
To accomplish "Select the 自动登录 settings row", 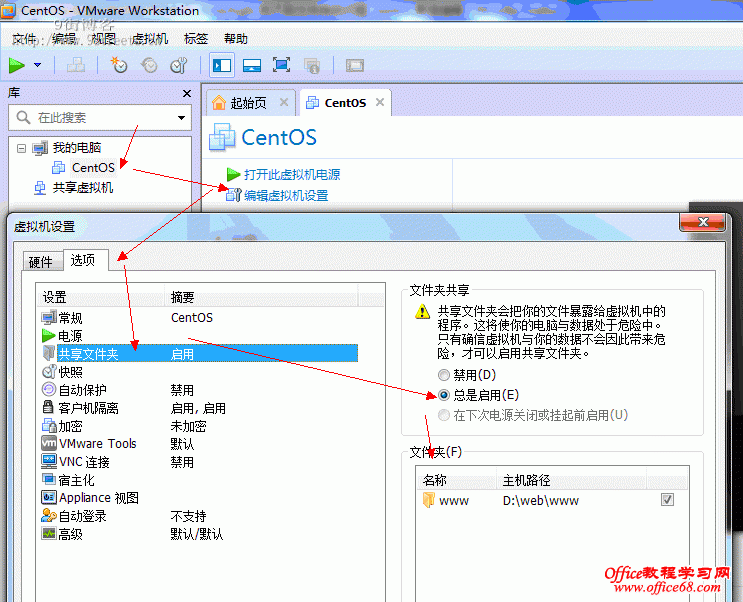I will 199,516.
